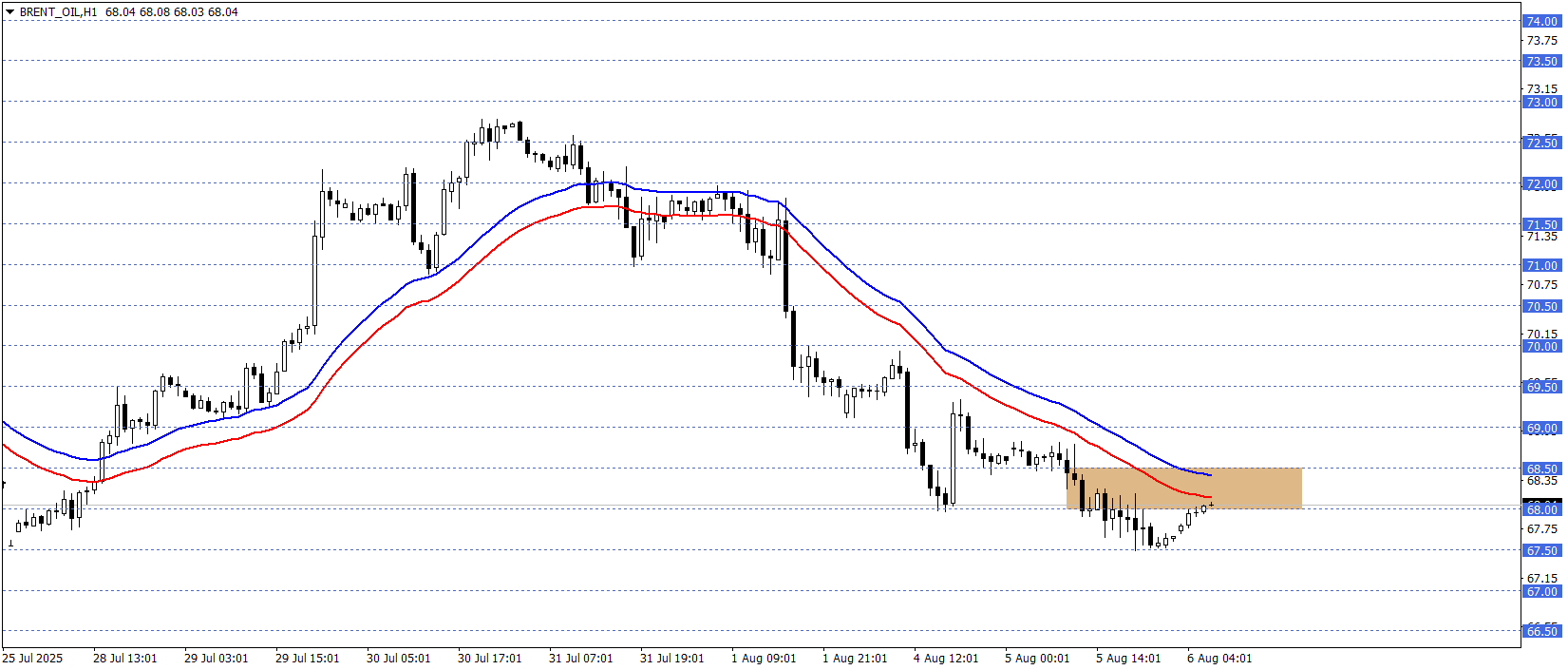Image resolution: width=1568 pixels, height=670 pixels.
Task: Click the 70.00 price level label
Action: point(1541,346)
